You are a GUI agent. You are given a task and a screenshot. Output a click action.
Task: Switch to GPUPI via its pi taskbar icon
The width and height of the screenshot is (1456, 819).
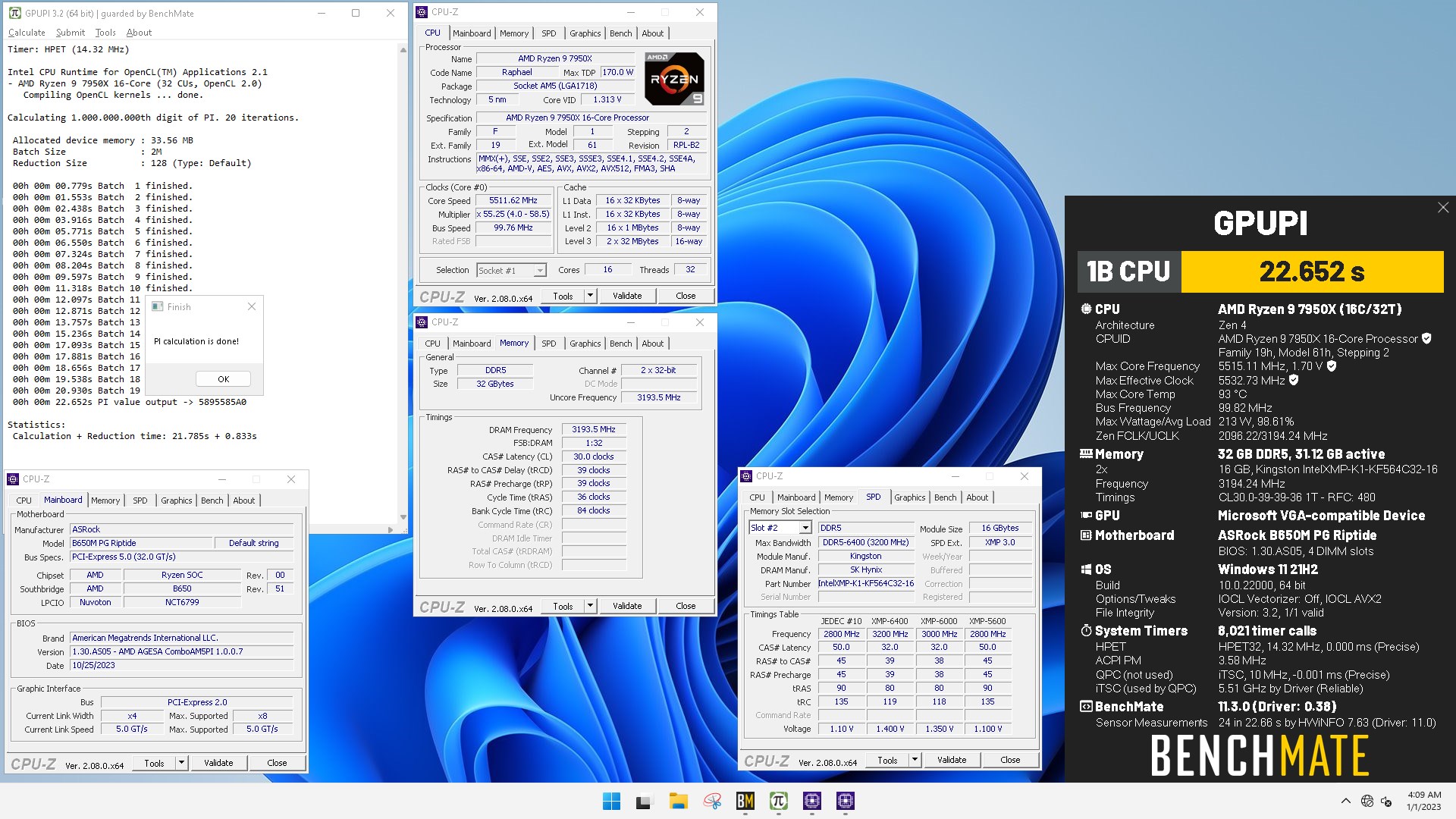coord(779,801)
